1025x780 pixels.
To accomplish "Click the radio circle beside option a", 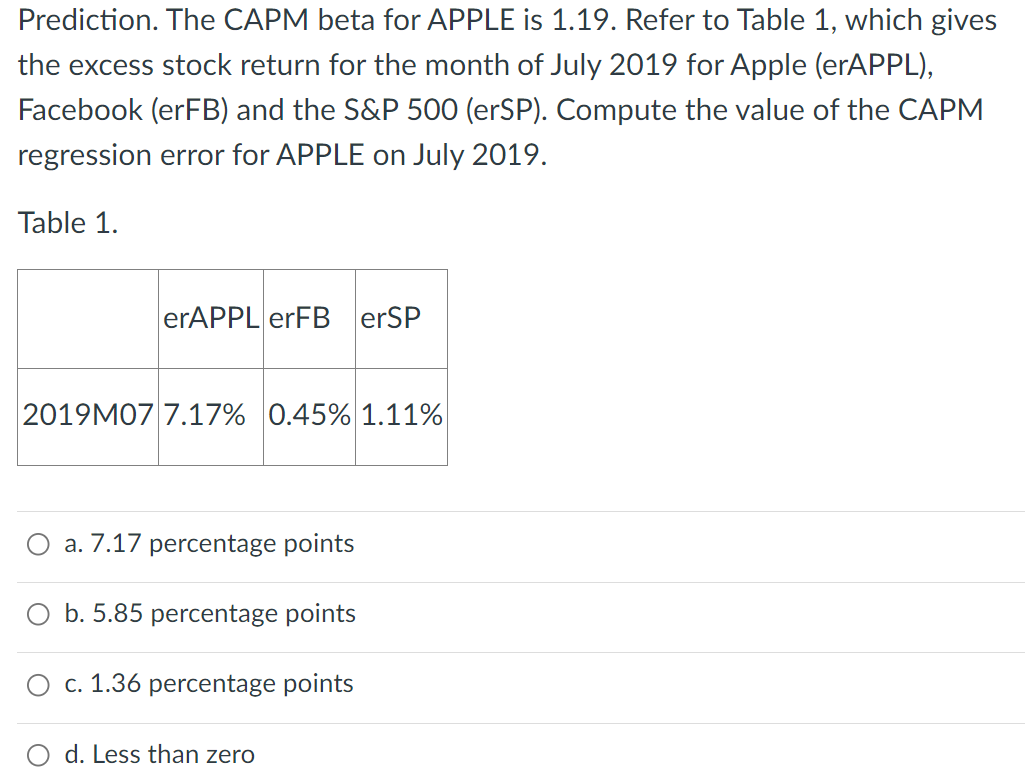I will [38, 544].
